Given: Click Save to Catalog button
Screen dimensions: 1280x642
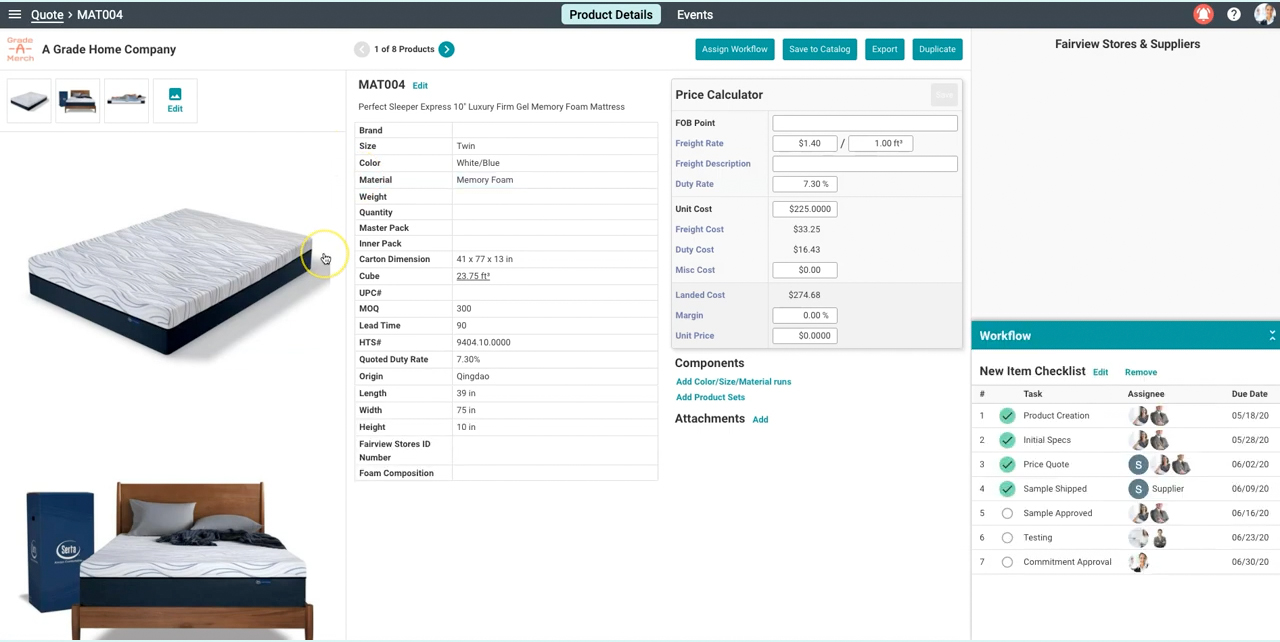Looking at the screenshot, I should [x=819, y=49].
